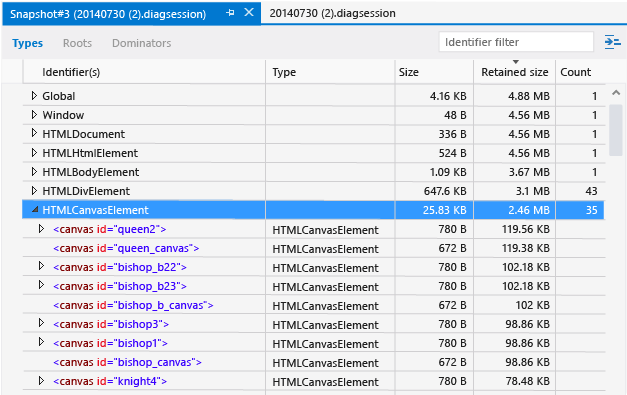Screen dimensions: 627x395
Task: Expand the canvas bishop3 row
Action: point(41,323)
